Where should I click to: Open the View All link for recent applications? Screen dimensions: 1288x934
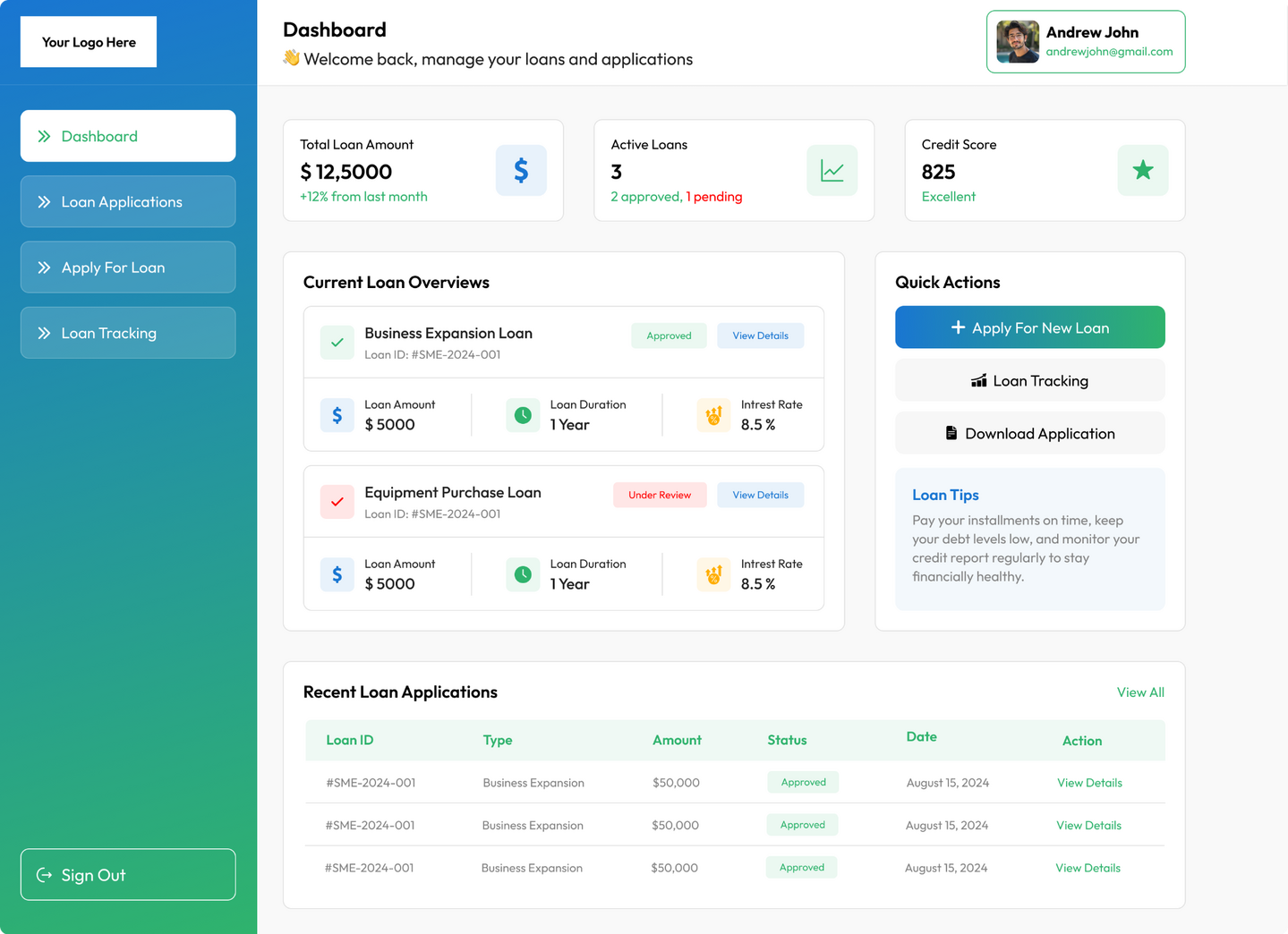(x=1139, y=692)
